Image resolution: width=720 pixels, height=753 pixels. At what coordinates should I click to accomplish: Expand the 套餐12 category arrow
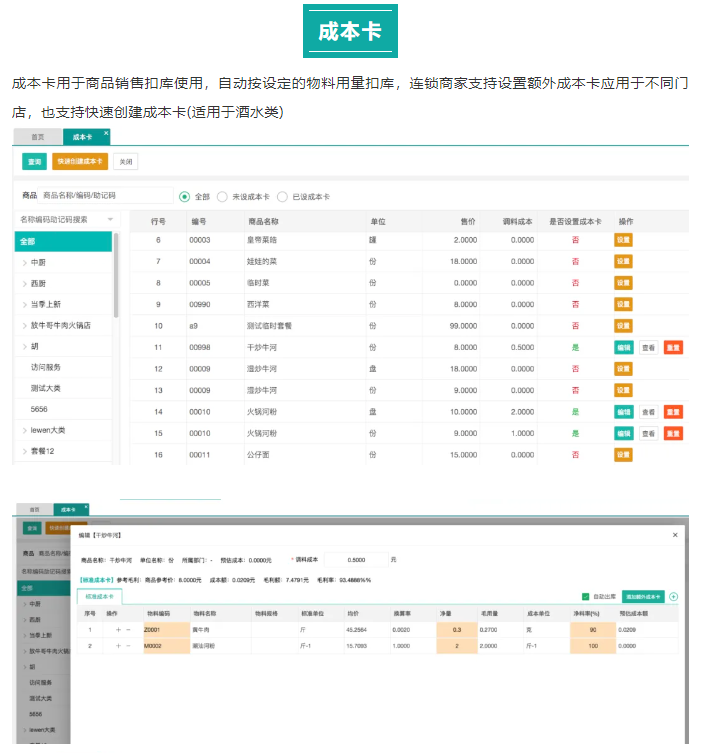click(24, 451)
